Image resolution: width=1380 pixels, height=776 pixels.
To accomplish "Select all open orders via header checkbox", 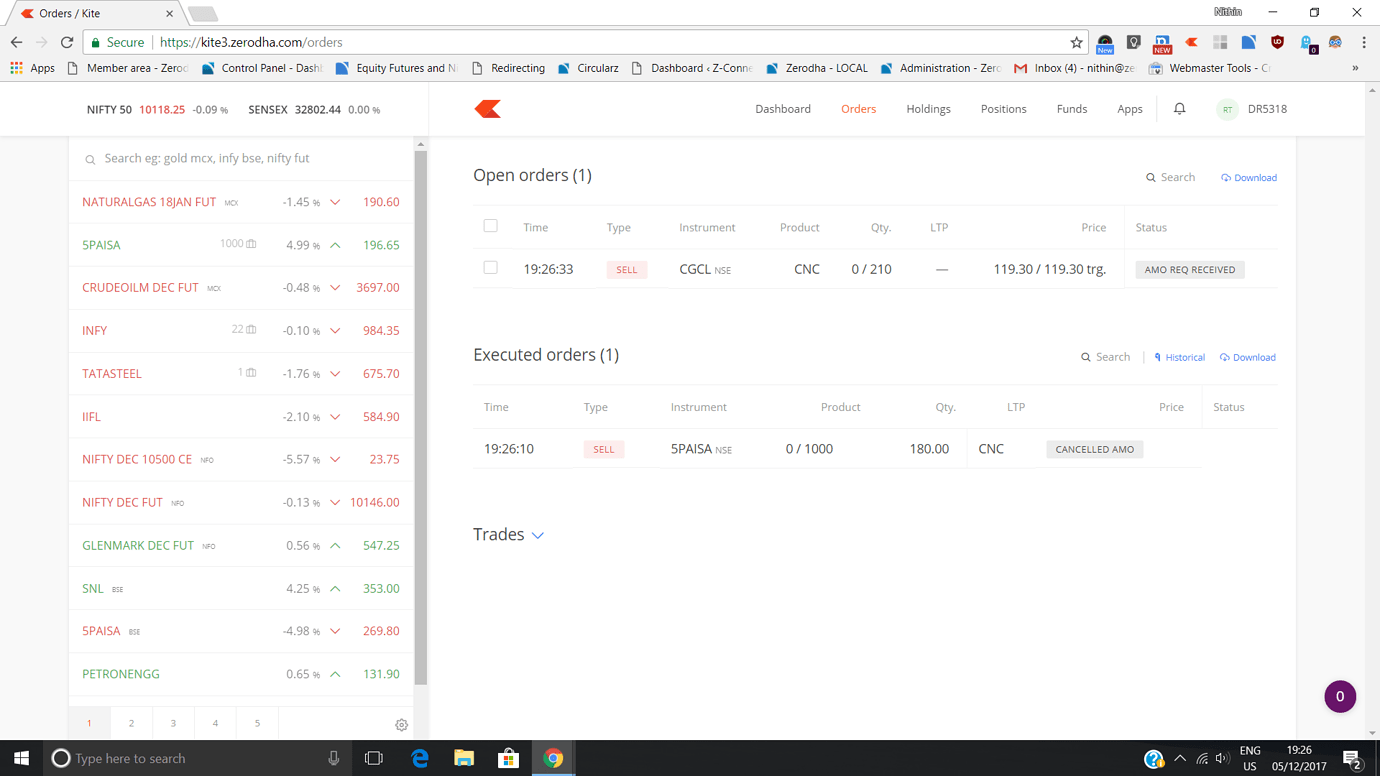I will tap(491, 225).
